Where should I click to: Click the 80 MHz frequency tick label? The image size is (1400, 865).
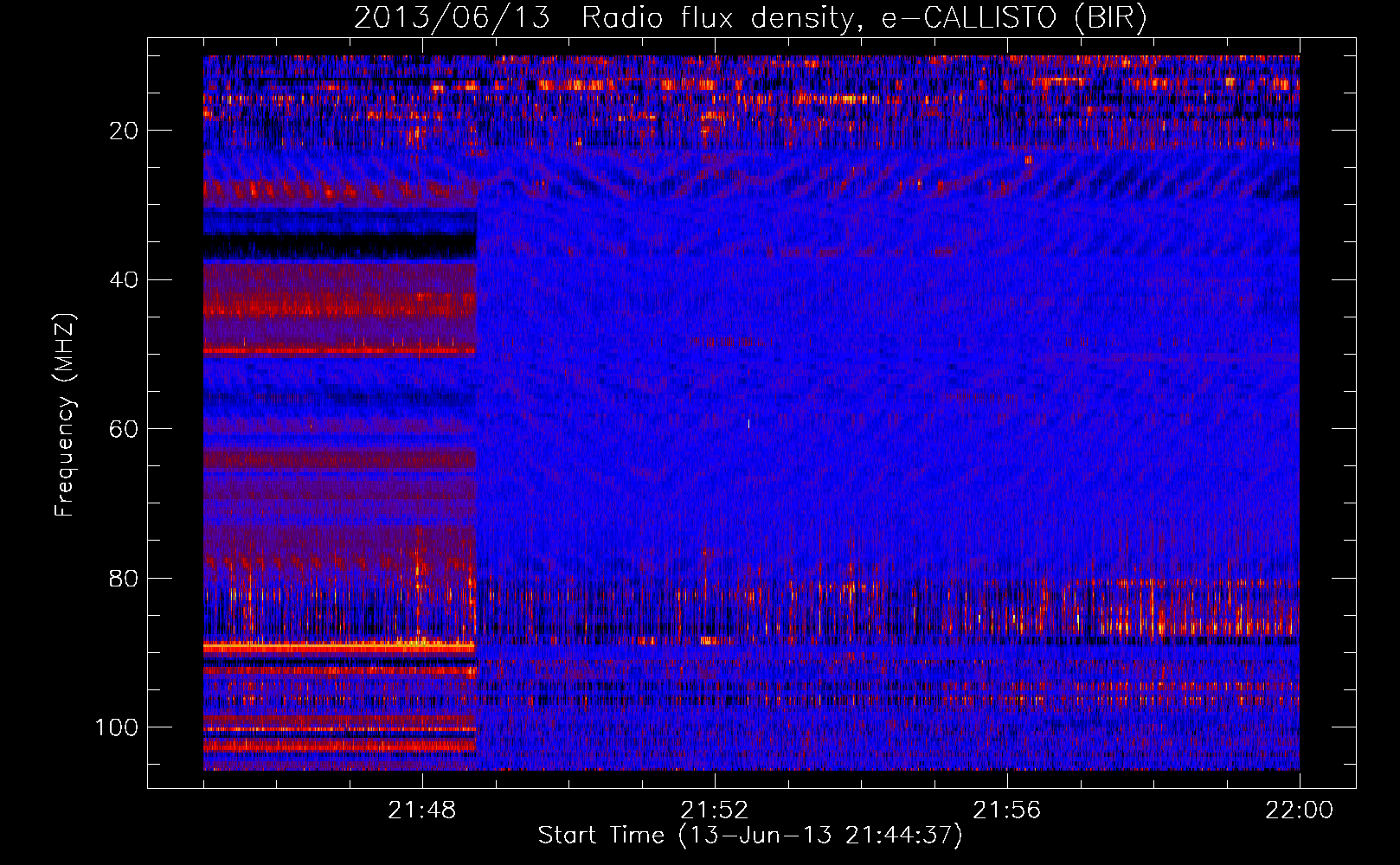click(x=124, y=579)
